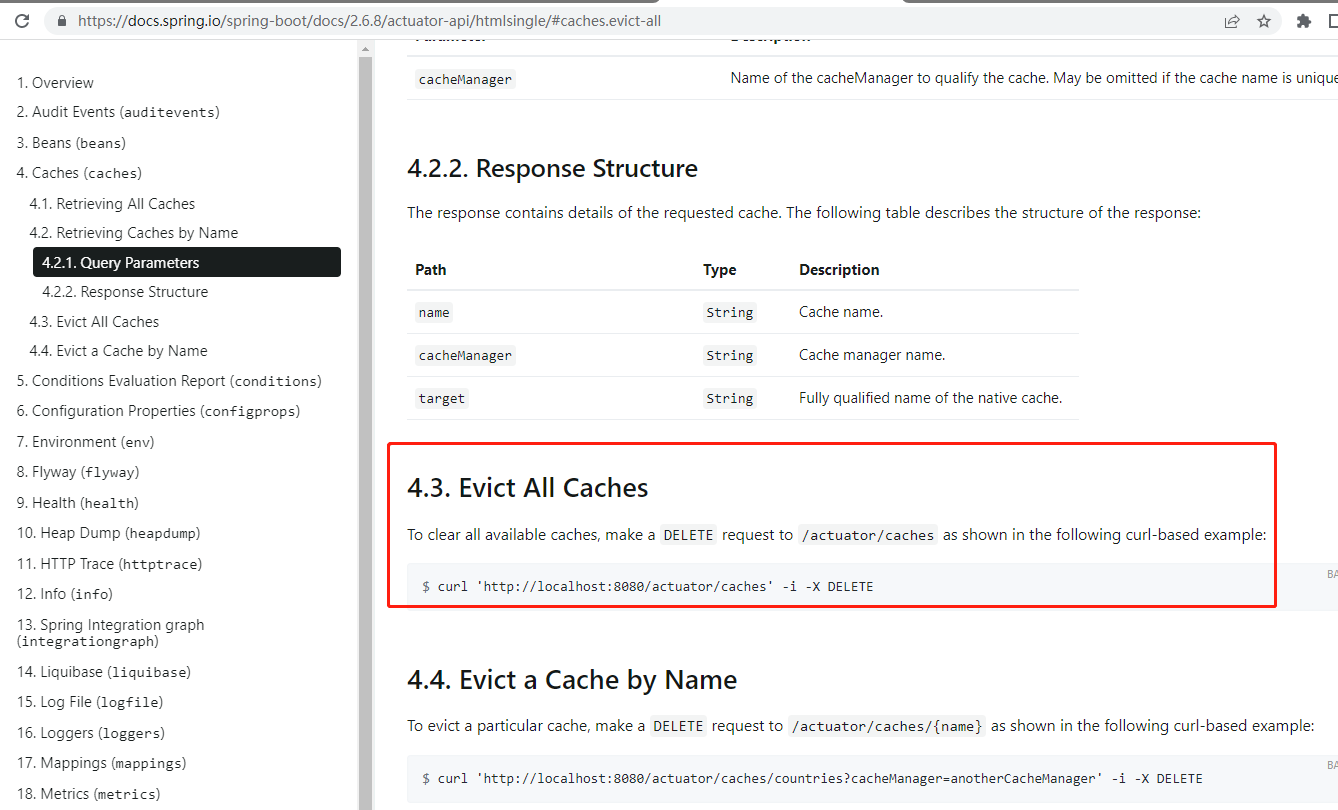This screenshot has height=810, width=1338.
Task: View site security info via padlock icon
Action: coord(61,20)
